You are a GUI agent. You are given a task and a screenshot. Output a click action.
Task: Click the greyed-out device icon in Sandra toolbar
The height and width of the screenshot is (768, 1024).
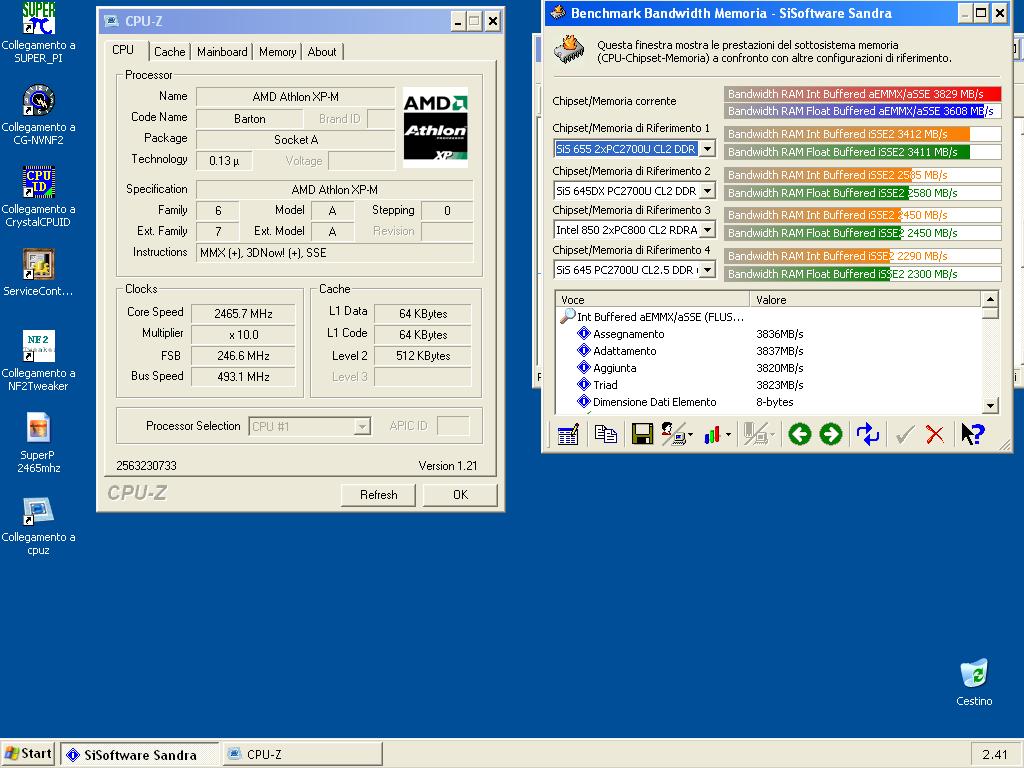pos(755,434)
